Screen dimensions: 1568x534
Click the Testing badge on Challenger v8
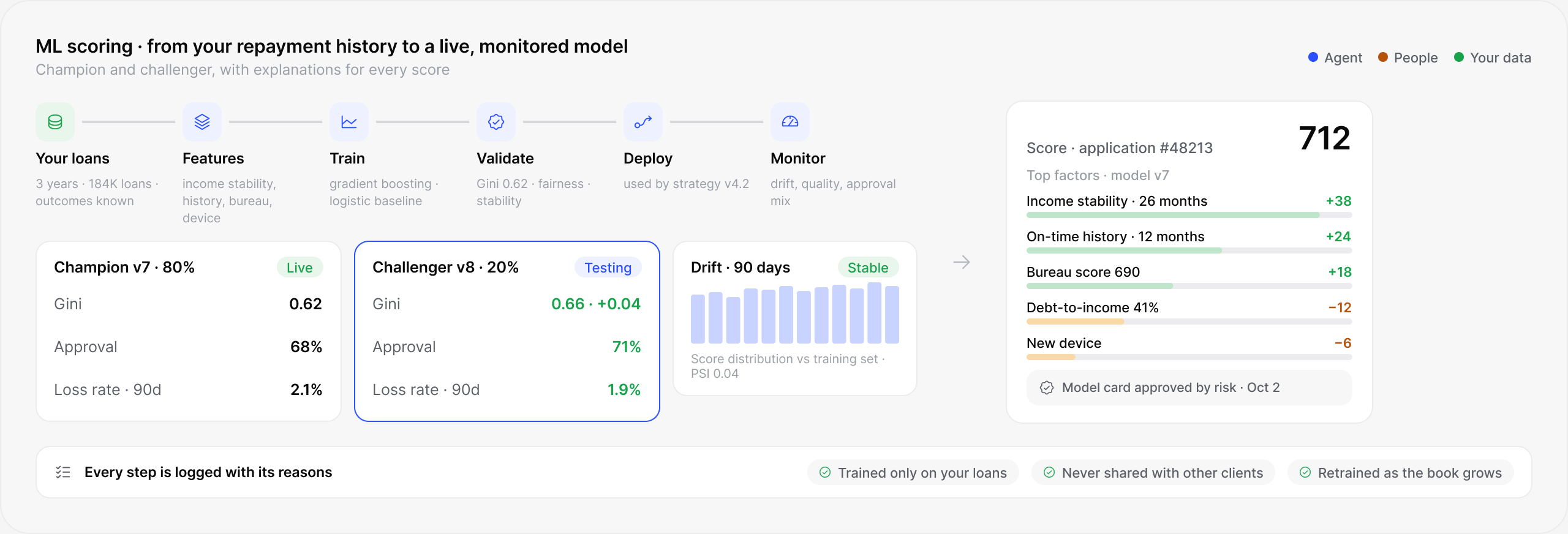pos(608,268)
